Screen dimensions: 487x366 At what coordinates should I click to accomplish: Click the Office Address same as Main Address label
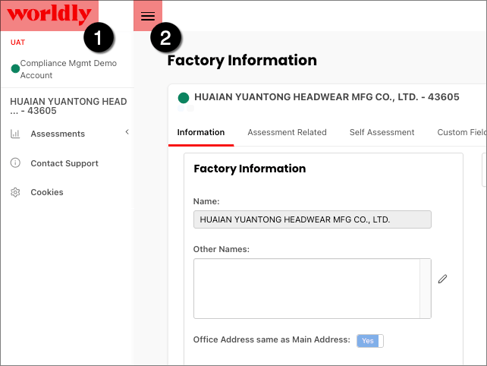tap(272, 340)
